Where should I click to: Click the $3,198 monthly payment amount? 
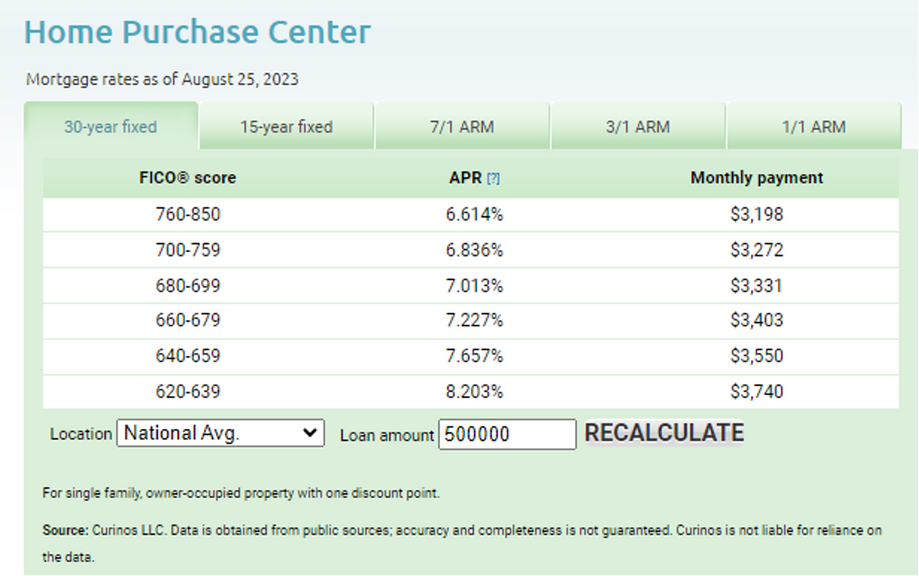(756, 214)
